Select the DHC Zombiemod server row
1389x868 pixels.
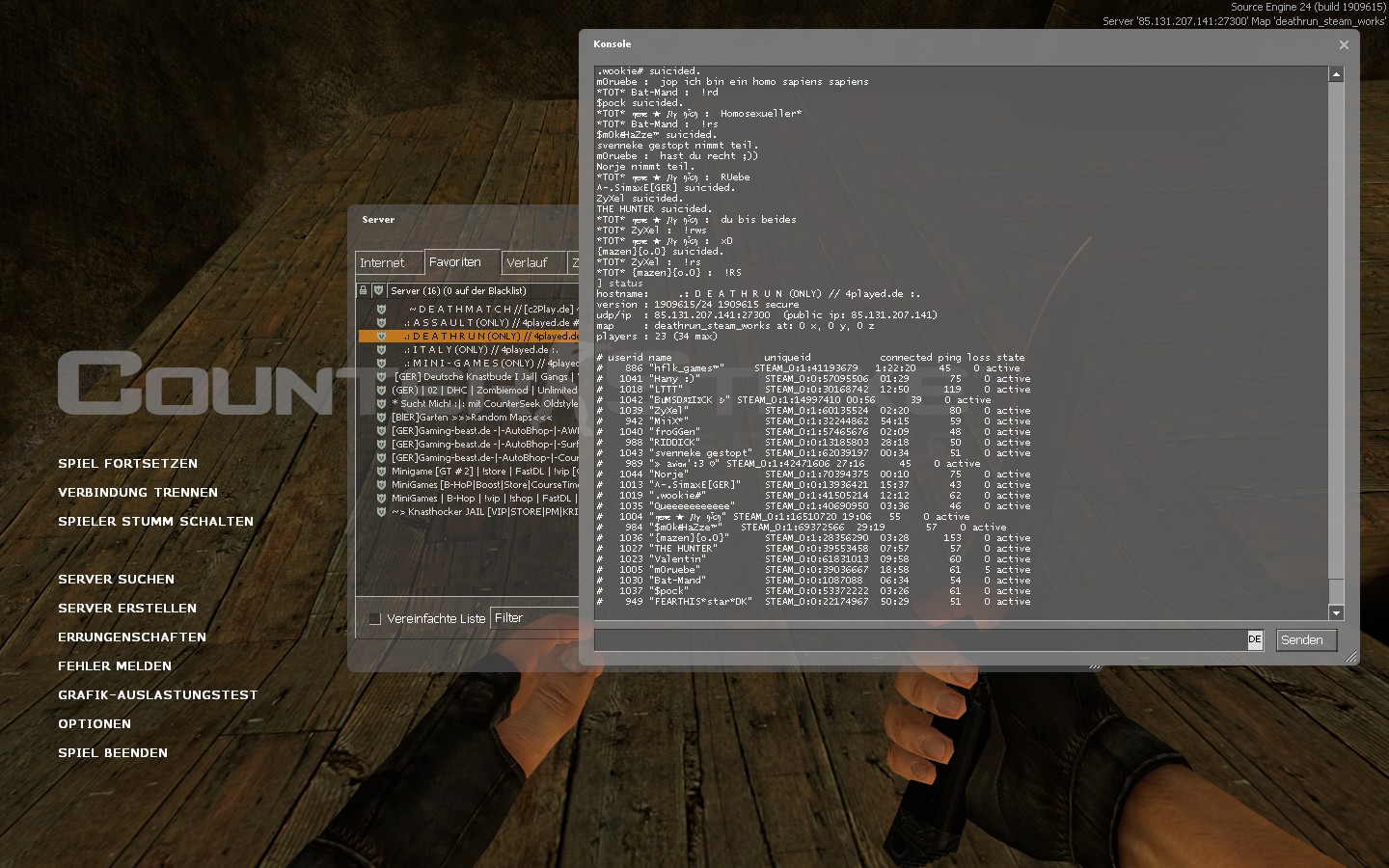coord(469,391)
